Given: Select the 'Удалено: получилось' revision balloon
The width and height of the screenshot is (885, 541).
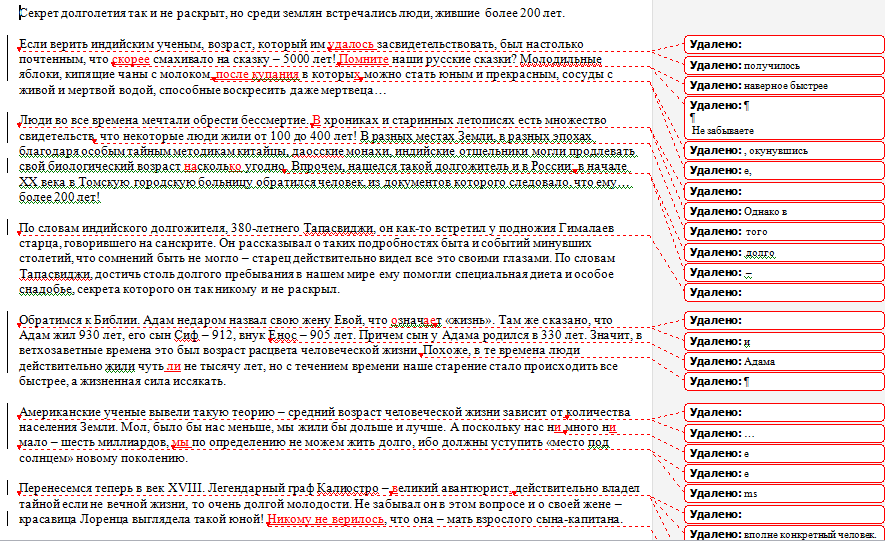Looking at the screenshot, I should (x=784, y=65).
